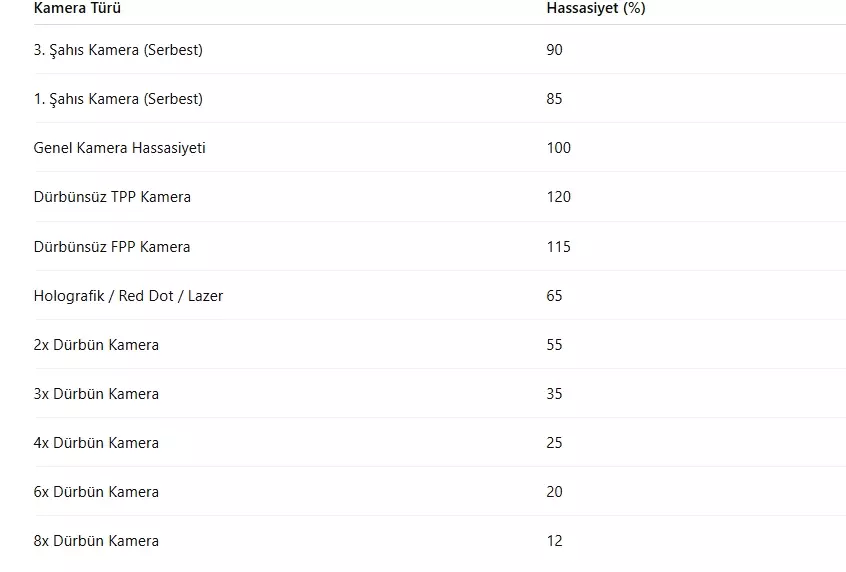Click the sensitivity value 115
The height and width of the screenshot is (572, 846).
point(559,246)
